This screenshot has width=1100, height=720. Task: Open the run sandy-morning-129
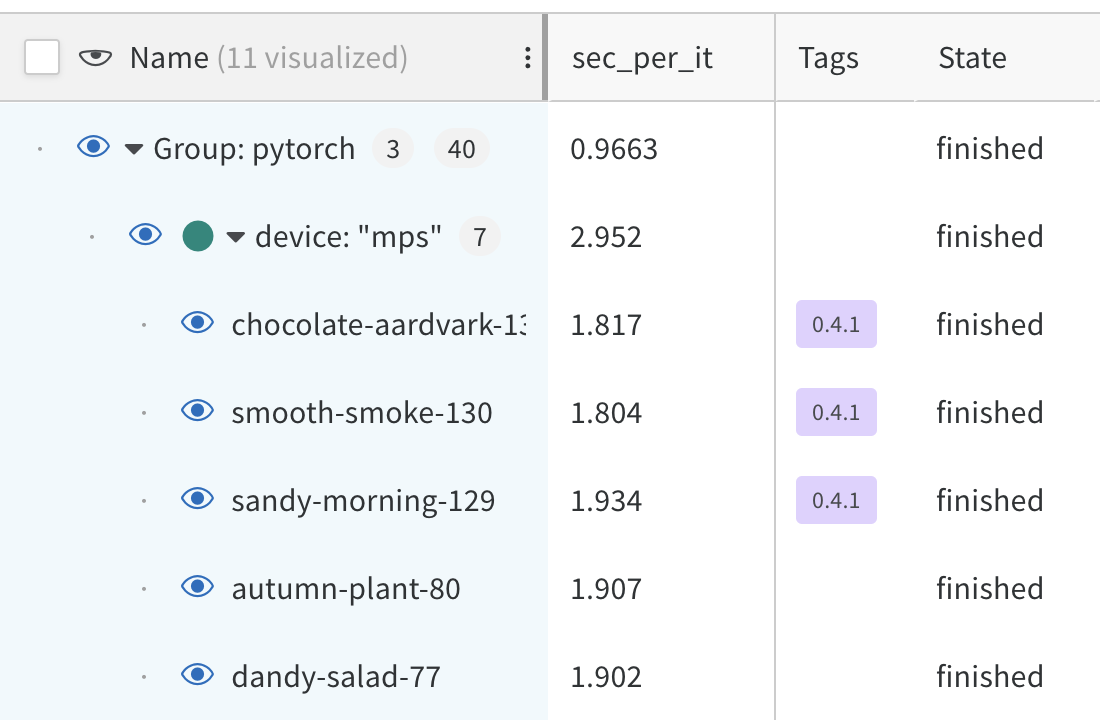tap(364, 499)
